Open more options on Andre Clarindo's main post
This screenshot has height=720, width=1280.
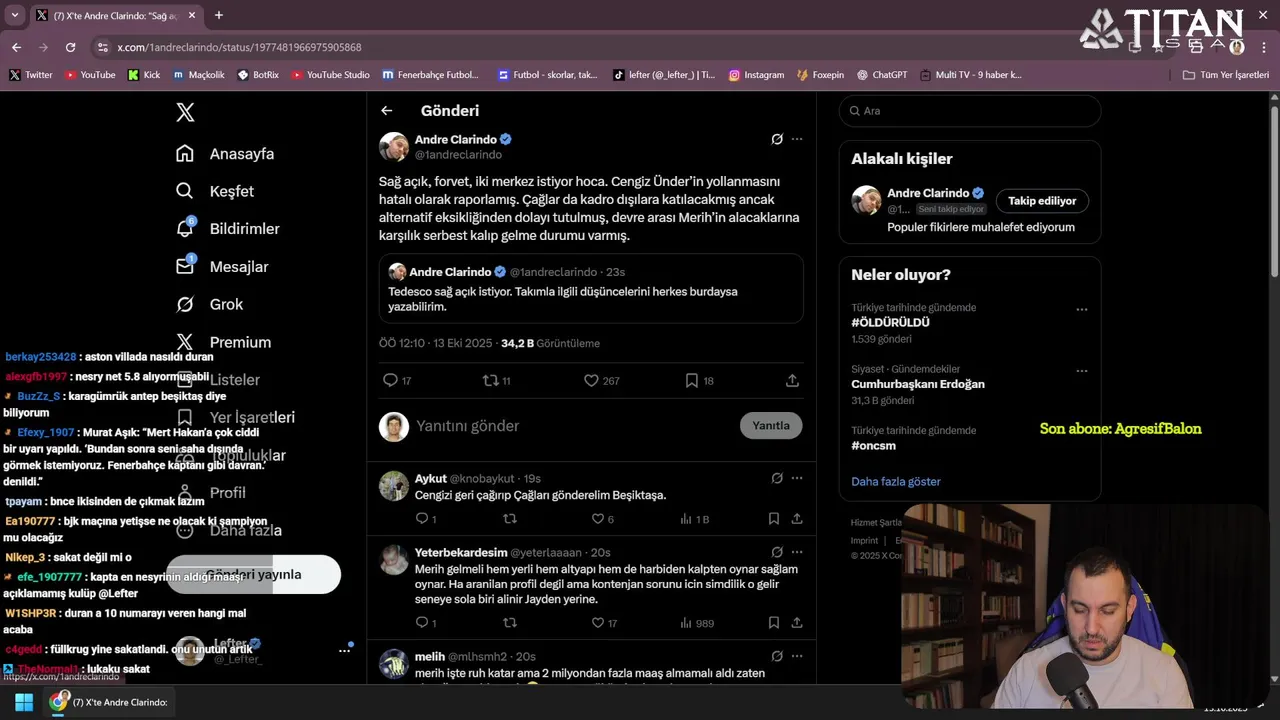coord(797,139)
